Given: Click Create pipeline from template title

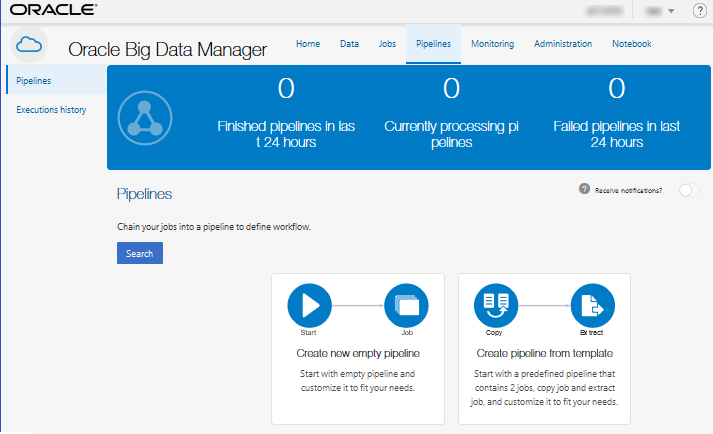Looking at the screenshot, I should click(x=545, y=353).
